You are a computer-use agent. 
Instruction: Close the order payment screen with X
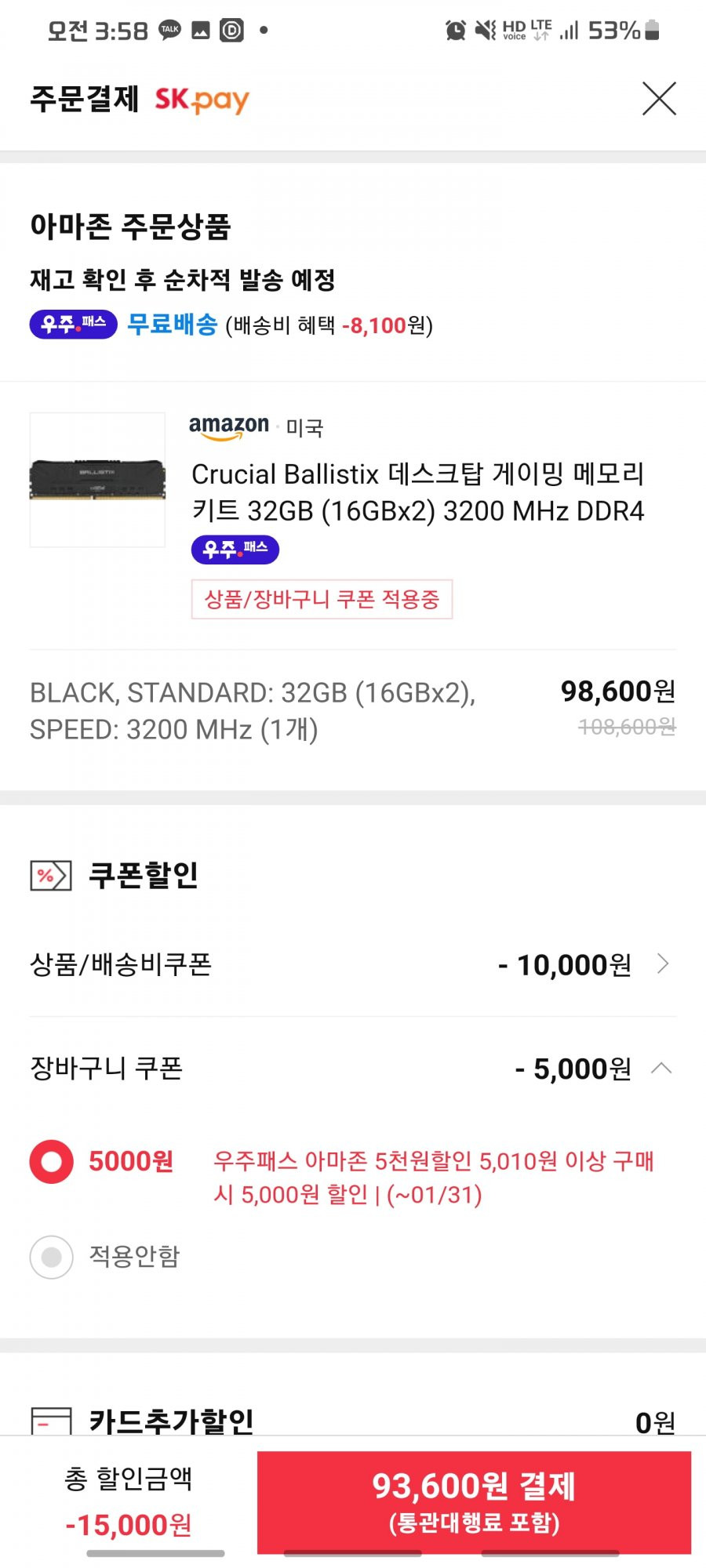click(659, 99)
